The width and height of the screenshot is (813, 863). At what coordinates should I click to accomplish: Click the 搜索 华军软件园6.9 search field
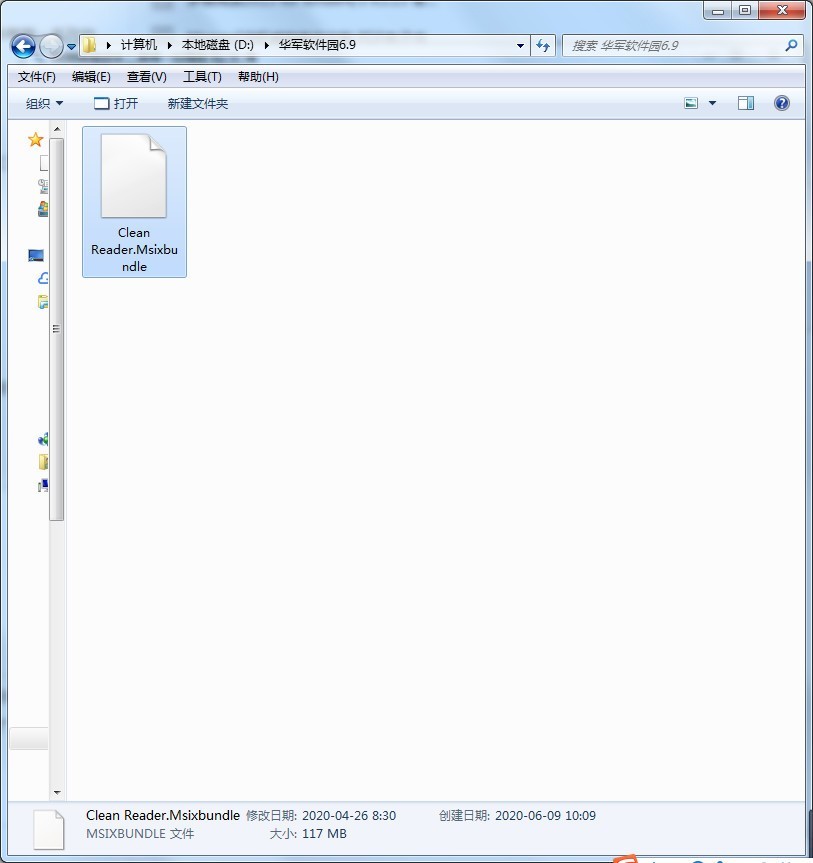tap(674, 45)
